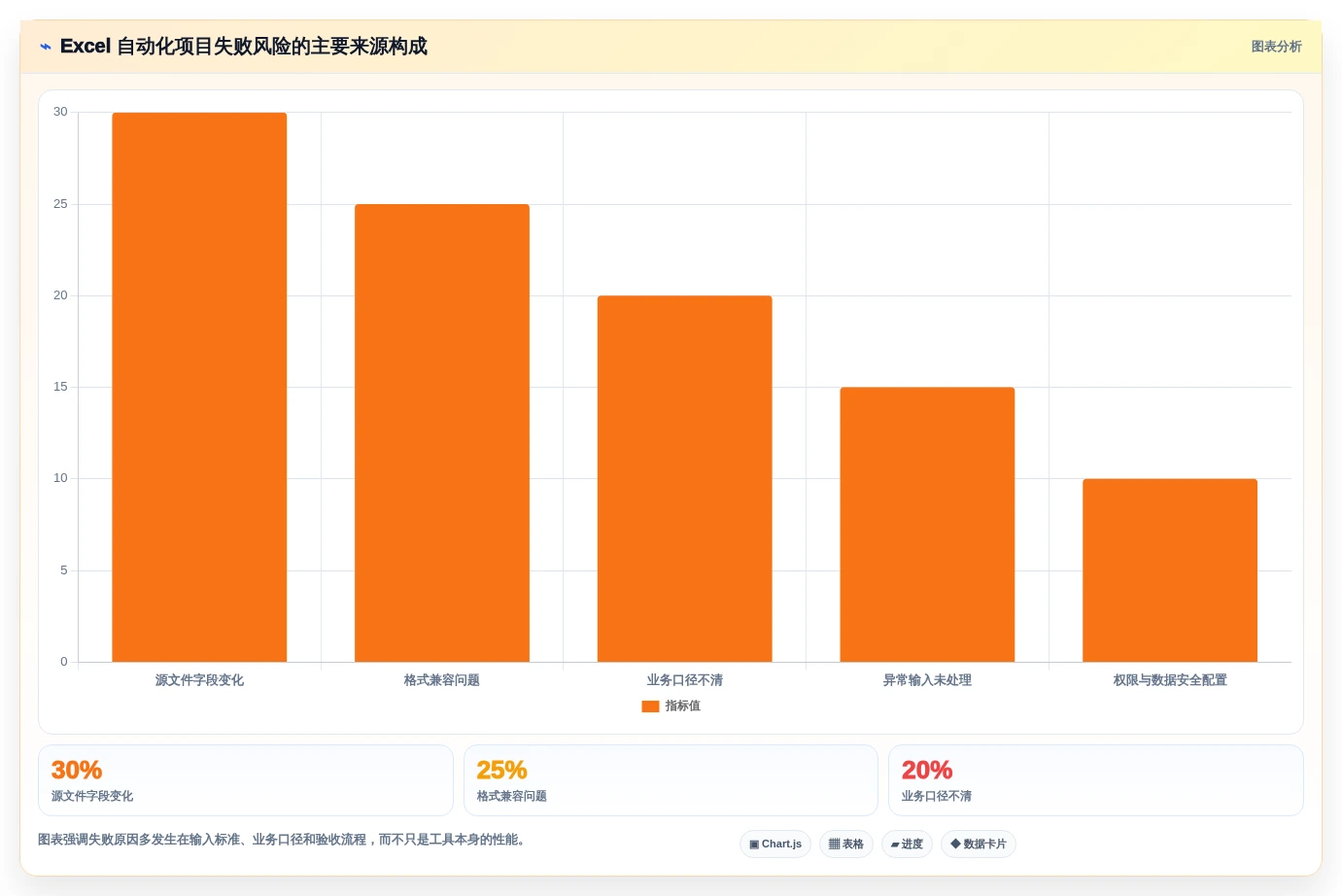Click the 进度 tag chip
1342x896 pixels.
pos(907,844)
